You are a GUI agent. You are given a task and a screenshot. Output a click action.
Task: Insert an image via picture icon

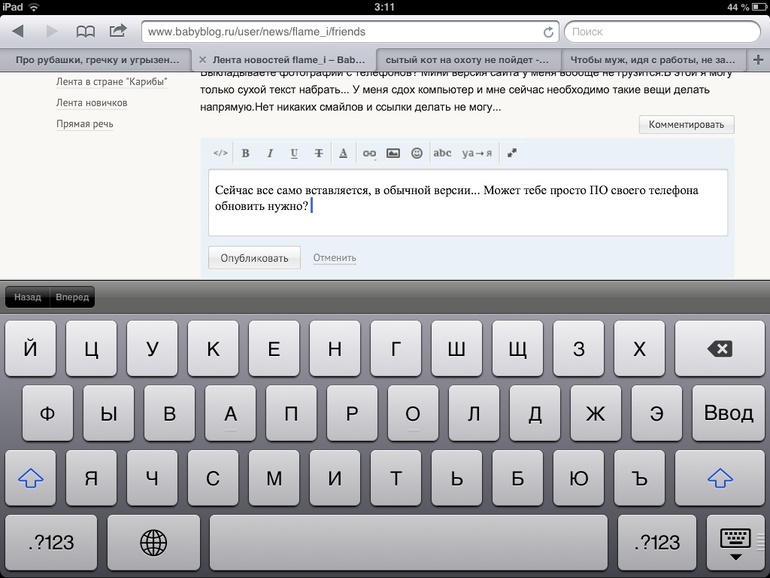393,153
